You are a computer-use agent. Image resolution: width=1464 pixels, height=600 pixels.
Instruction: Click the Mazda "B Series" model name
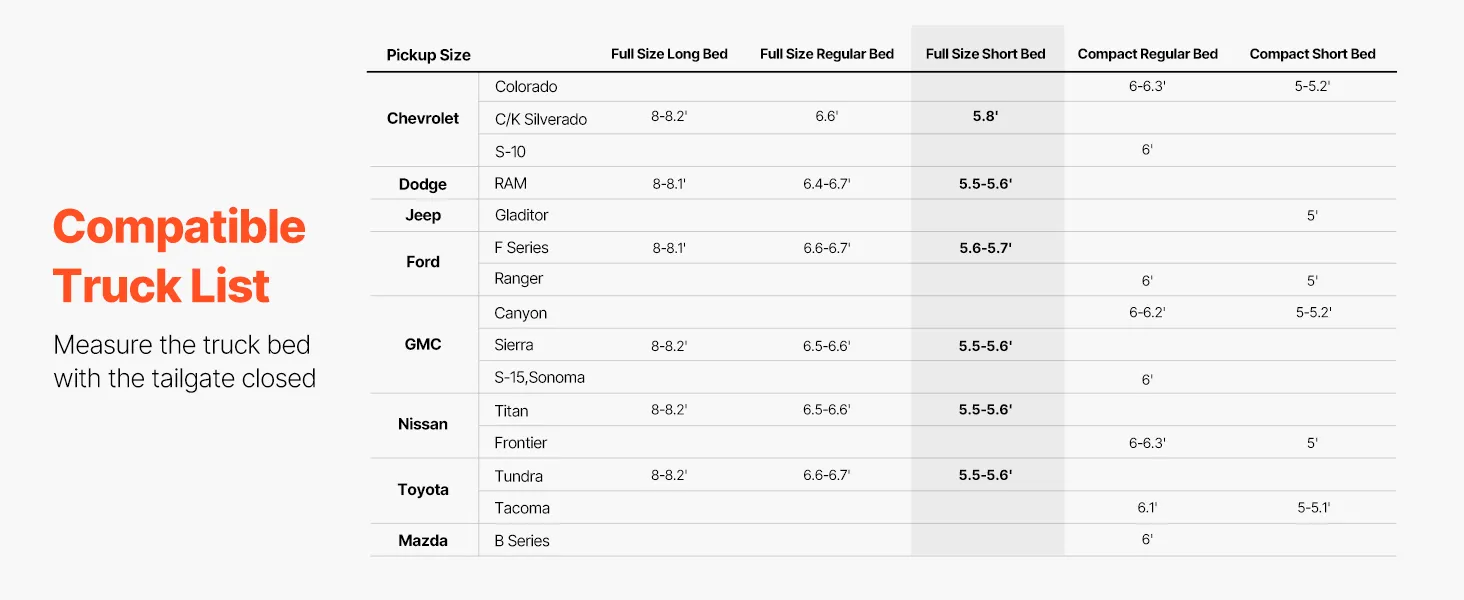(x=522, y=541)
